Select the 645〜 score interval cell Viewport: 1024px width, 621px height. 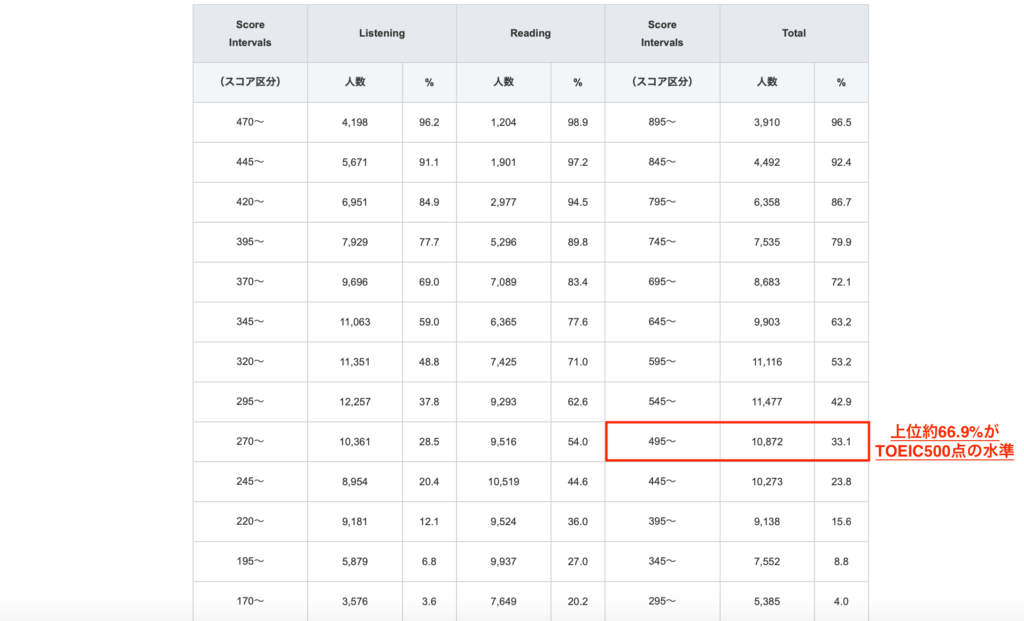tap(662, 322)
